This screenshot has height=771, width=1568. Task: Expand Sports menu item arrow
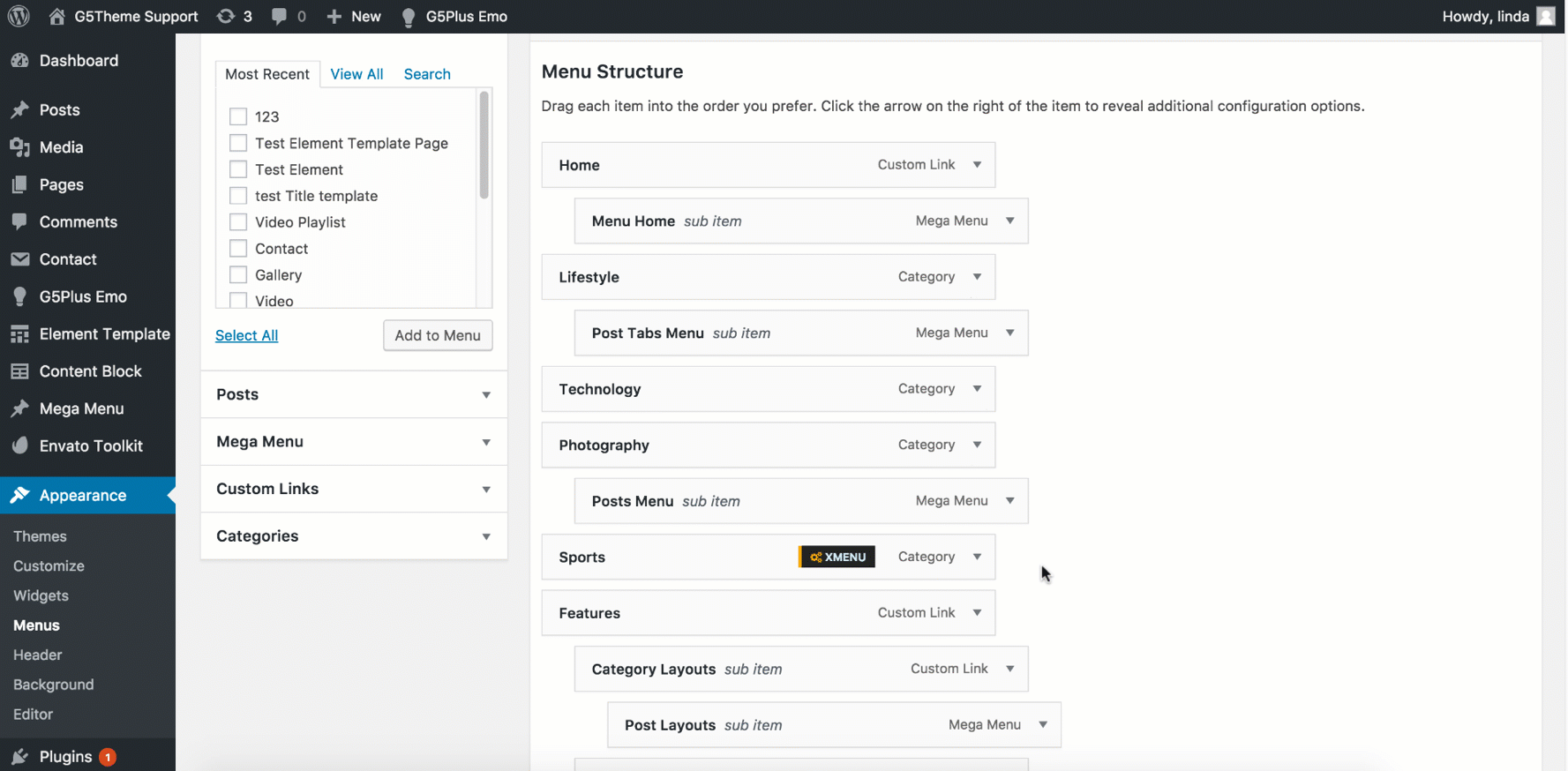coord(977,557)
